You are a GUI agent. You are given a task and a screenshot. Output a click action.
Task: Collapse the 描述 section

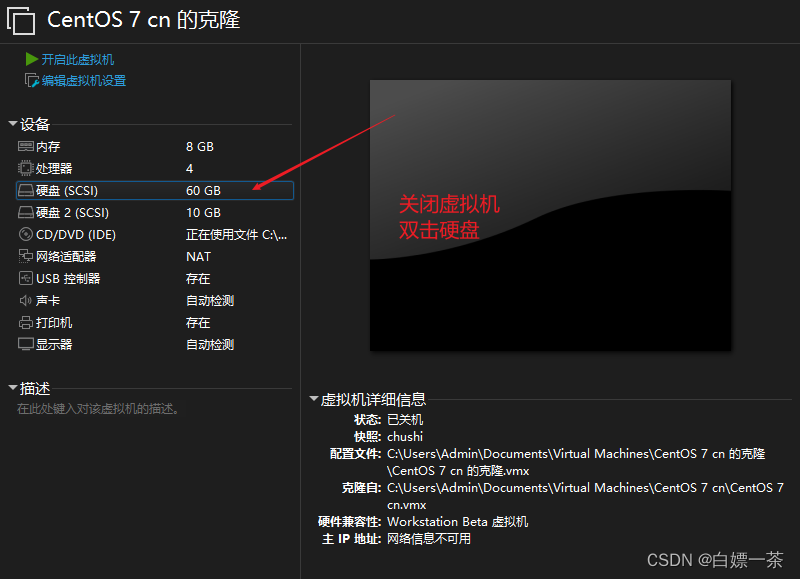(x=13, y=388)
